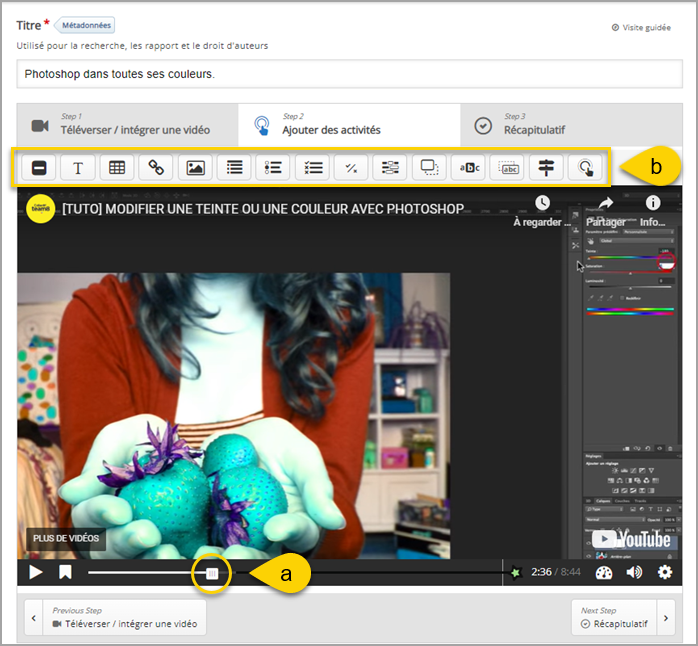Screen dimensions: 698x646
Task: Add a Multiple Choice checklist interaction
Action: 312,168
